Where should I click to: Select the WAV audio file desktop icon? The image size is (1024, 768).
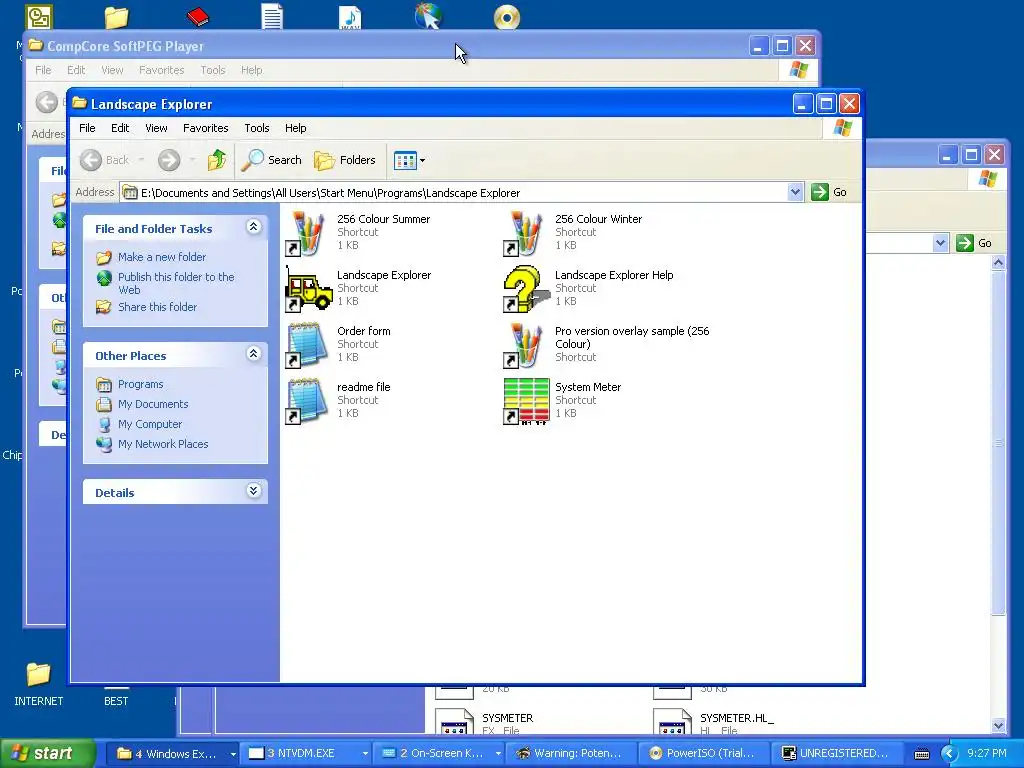[x=350, y=17]
